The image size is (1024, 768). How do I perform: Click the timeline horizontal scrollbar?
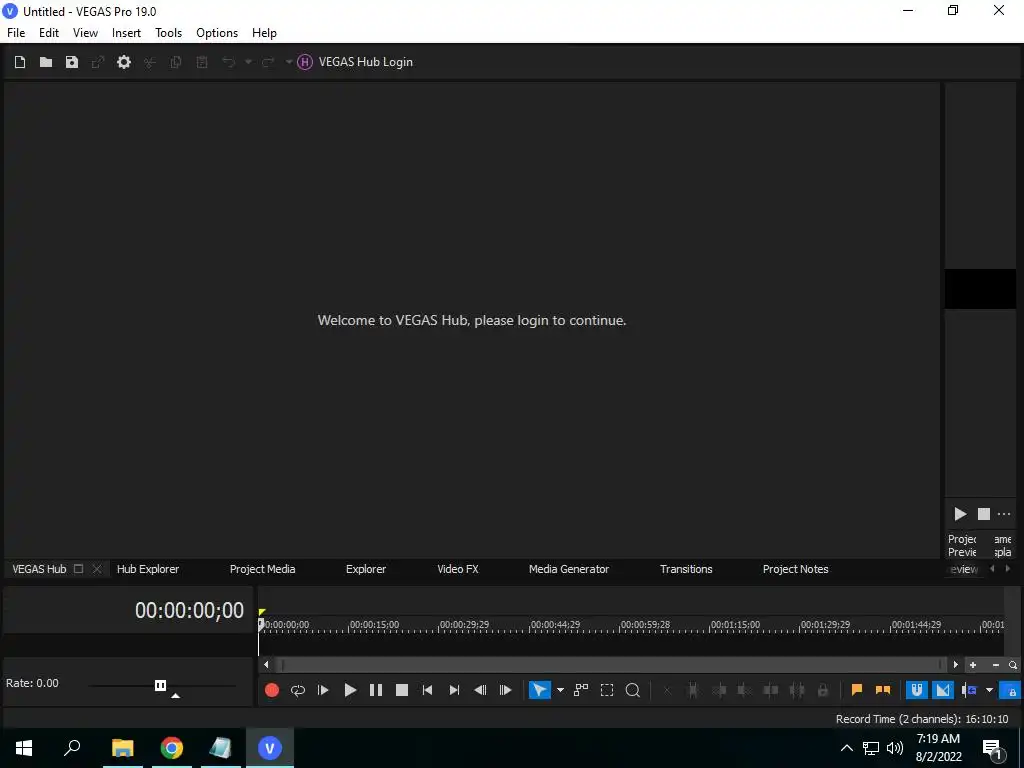click(x=611, y=665)
